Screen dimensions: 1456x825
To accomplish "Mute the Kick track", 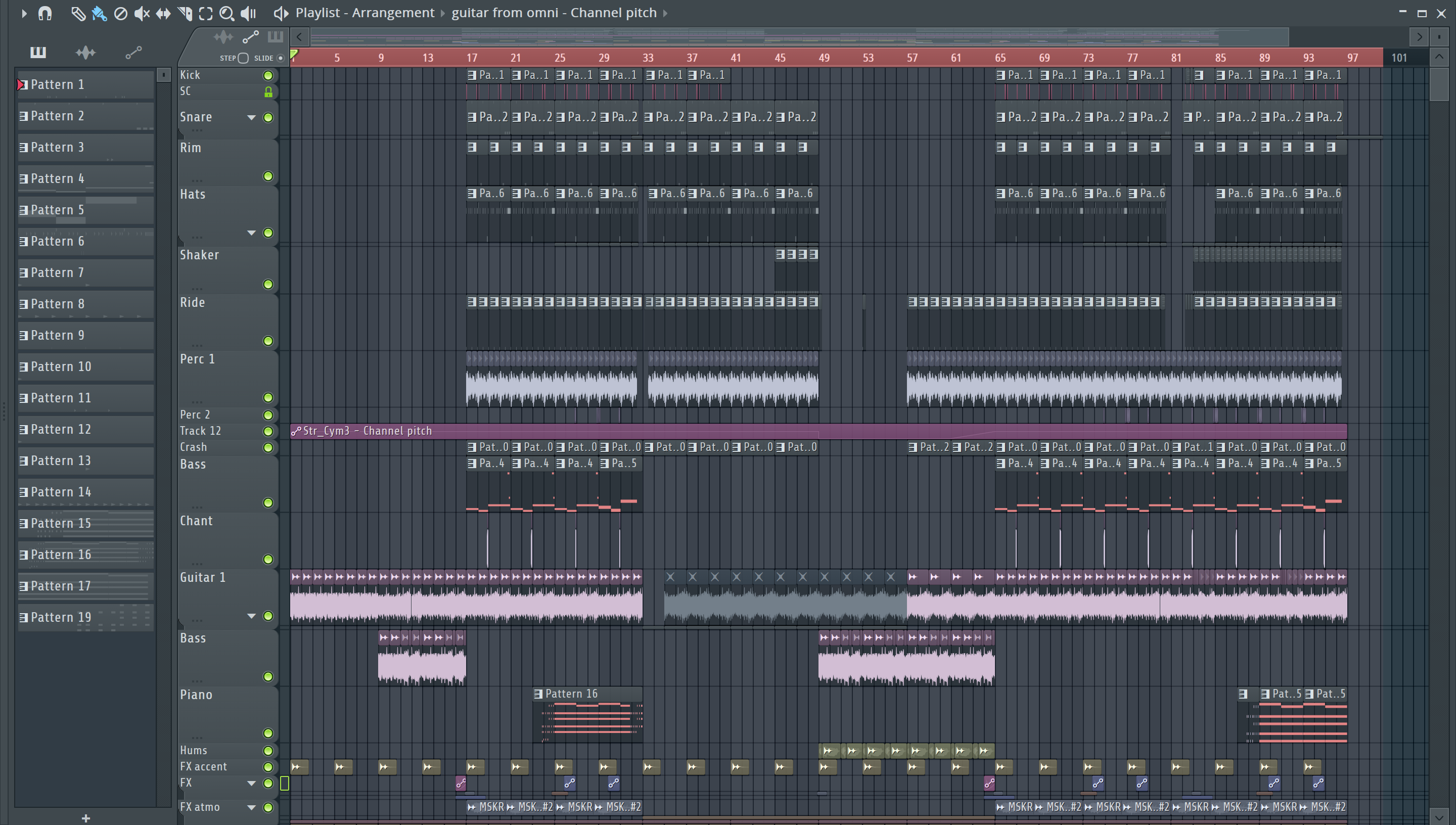I will click(x=268, y=75).
